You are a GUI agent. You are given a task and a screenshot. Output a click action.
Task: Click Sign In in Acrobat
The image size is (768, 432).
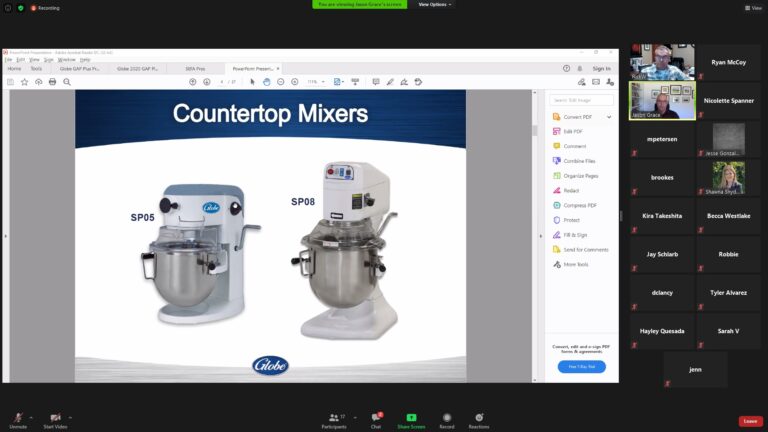601,69
